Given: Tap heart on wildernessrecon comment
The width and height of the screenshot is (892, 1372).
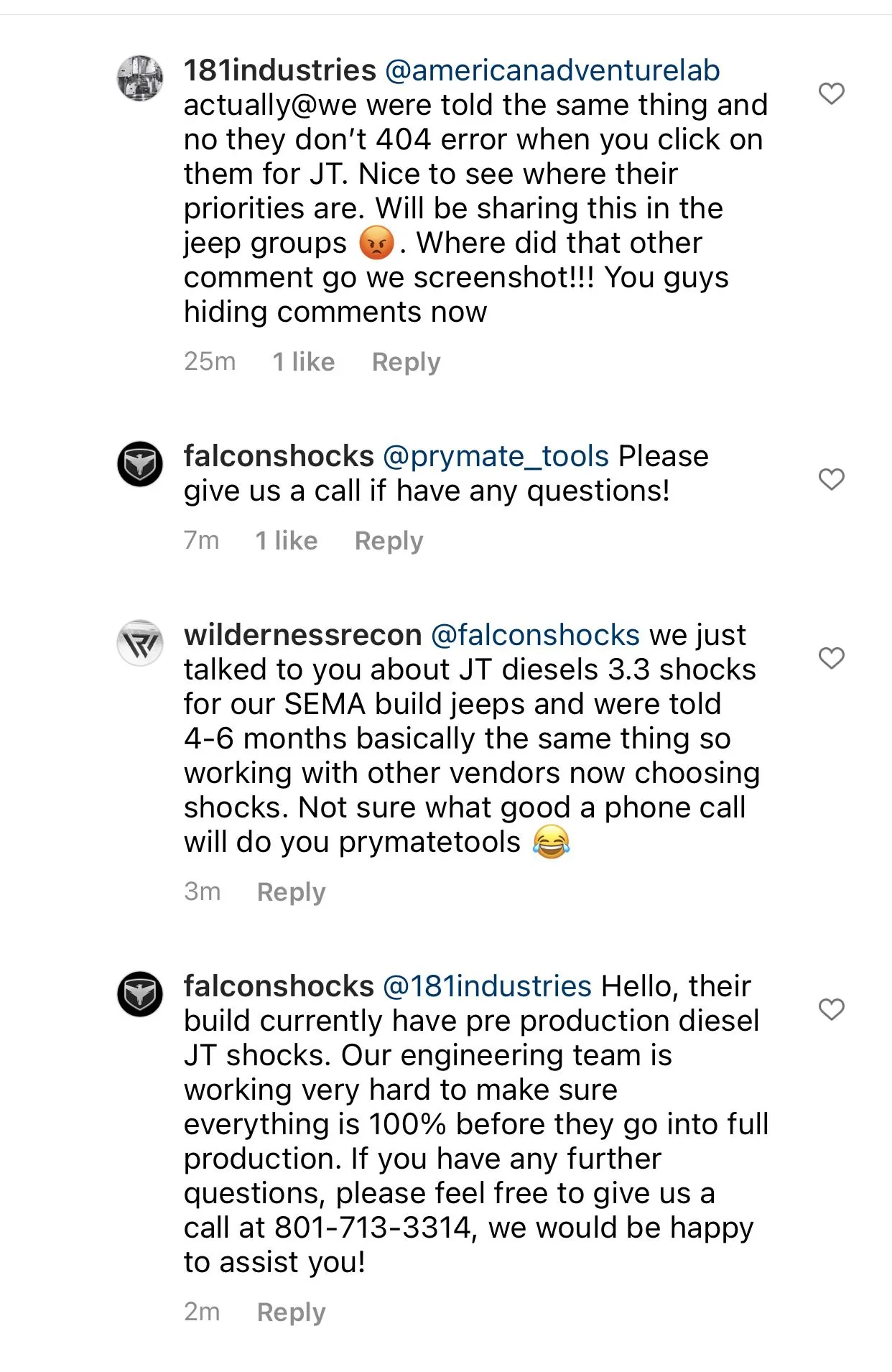Looking at the screenshot, I should pos(831,658).
